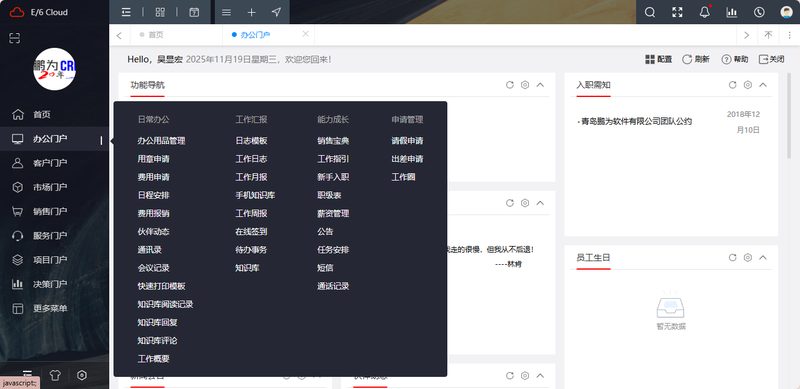This screenshot has height=389, width=800.
Task: Click the paper-plane navigation icon
Action: click(x=277, y=12)
